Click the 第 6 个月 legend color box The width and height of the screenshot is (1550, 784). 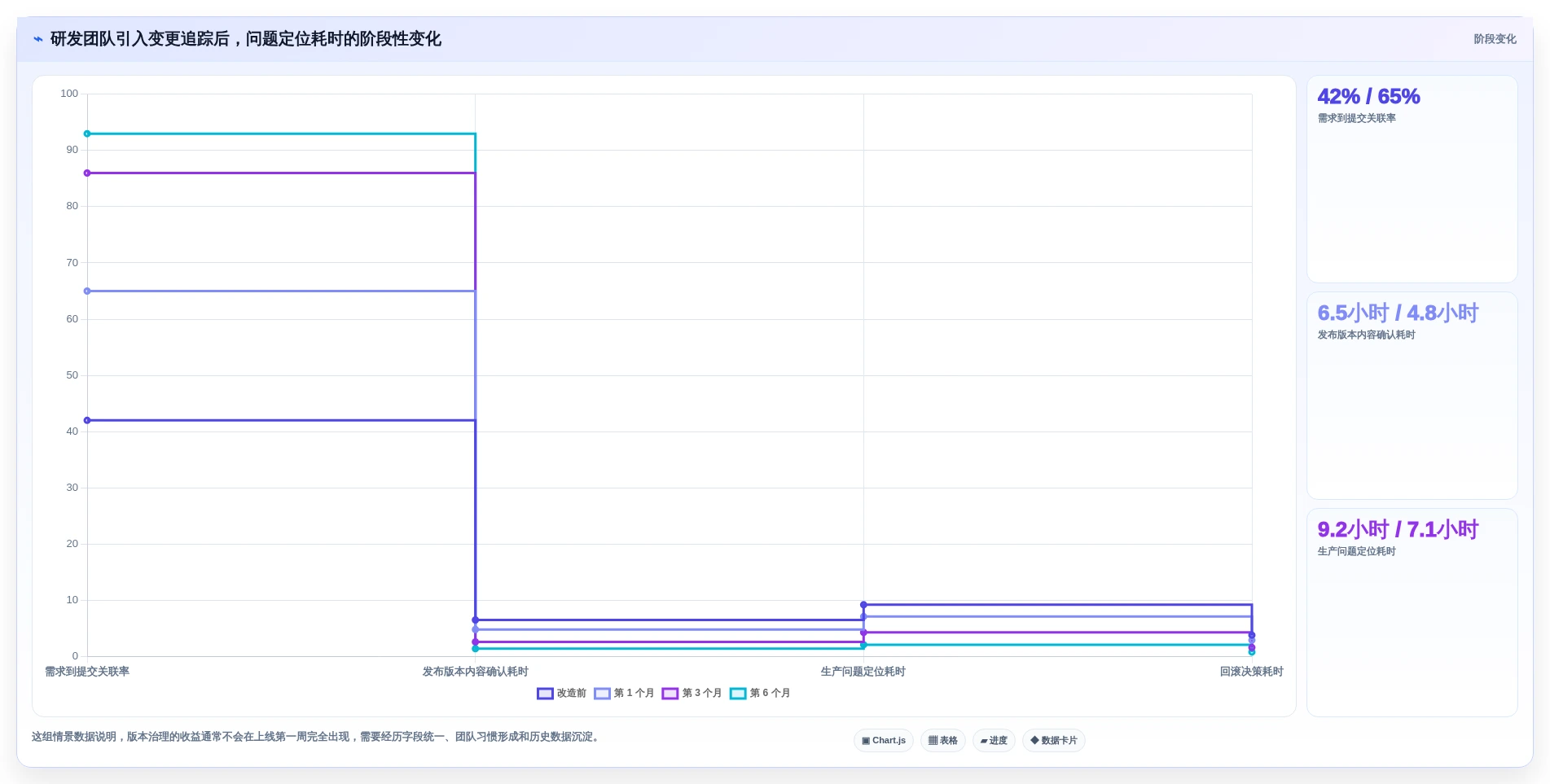click(738, 694)
